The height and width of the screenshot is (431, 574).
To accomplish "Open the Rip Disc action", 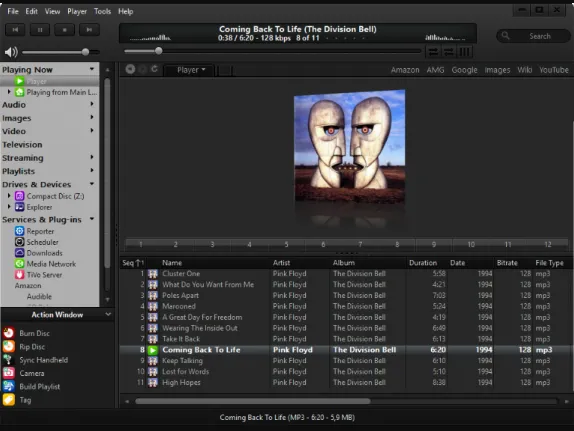I will tap(32, 346).
